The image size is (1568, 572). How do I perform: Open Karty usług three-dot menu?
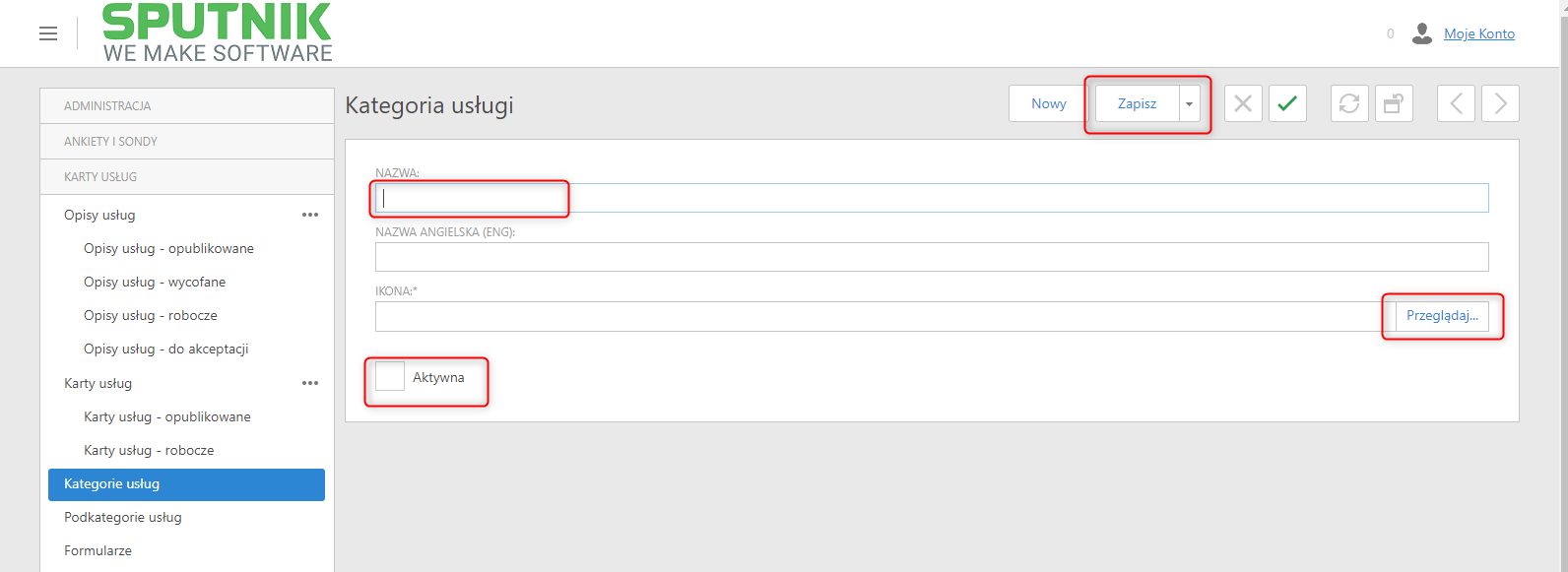click(310, 383)
